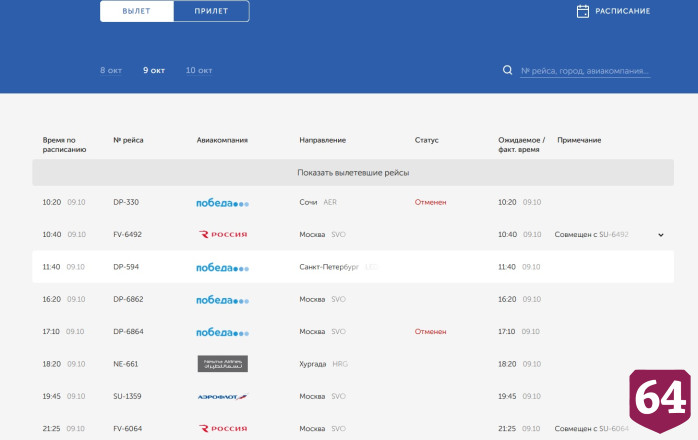The image size is (698, 440).
Task: Click Показать вылетевшие рейсы button
Action: (x=353, y=172)
